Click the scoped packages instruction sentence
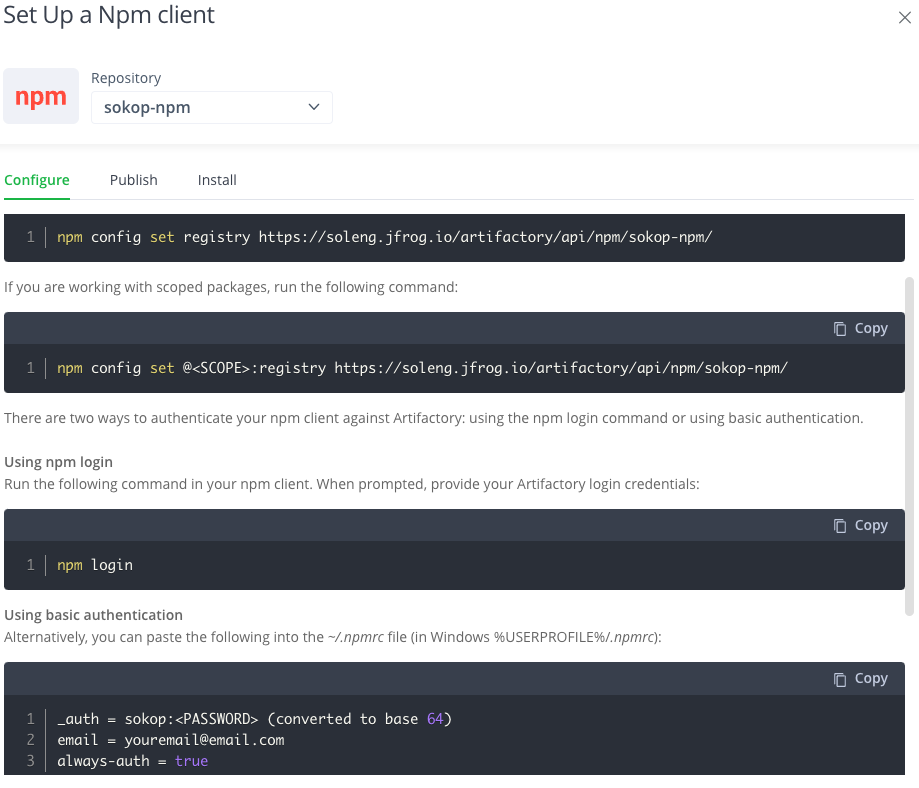This screenshot has width=919, height=788. [x=231, y=287]
